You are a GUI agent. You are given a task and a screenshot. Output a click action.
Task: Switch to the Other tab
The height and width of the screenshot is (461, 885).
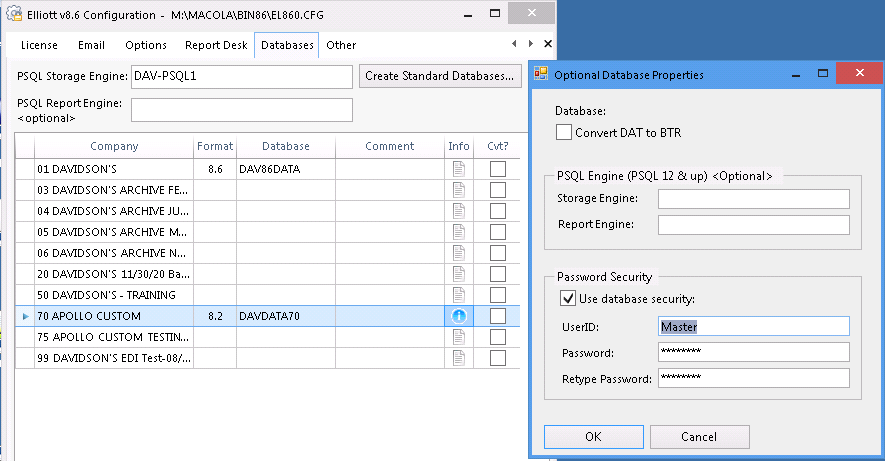(x=341, y=45)
